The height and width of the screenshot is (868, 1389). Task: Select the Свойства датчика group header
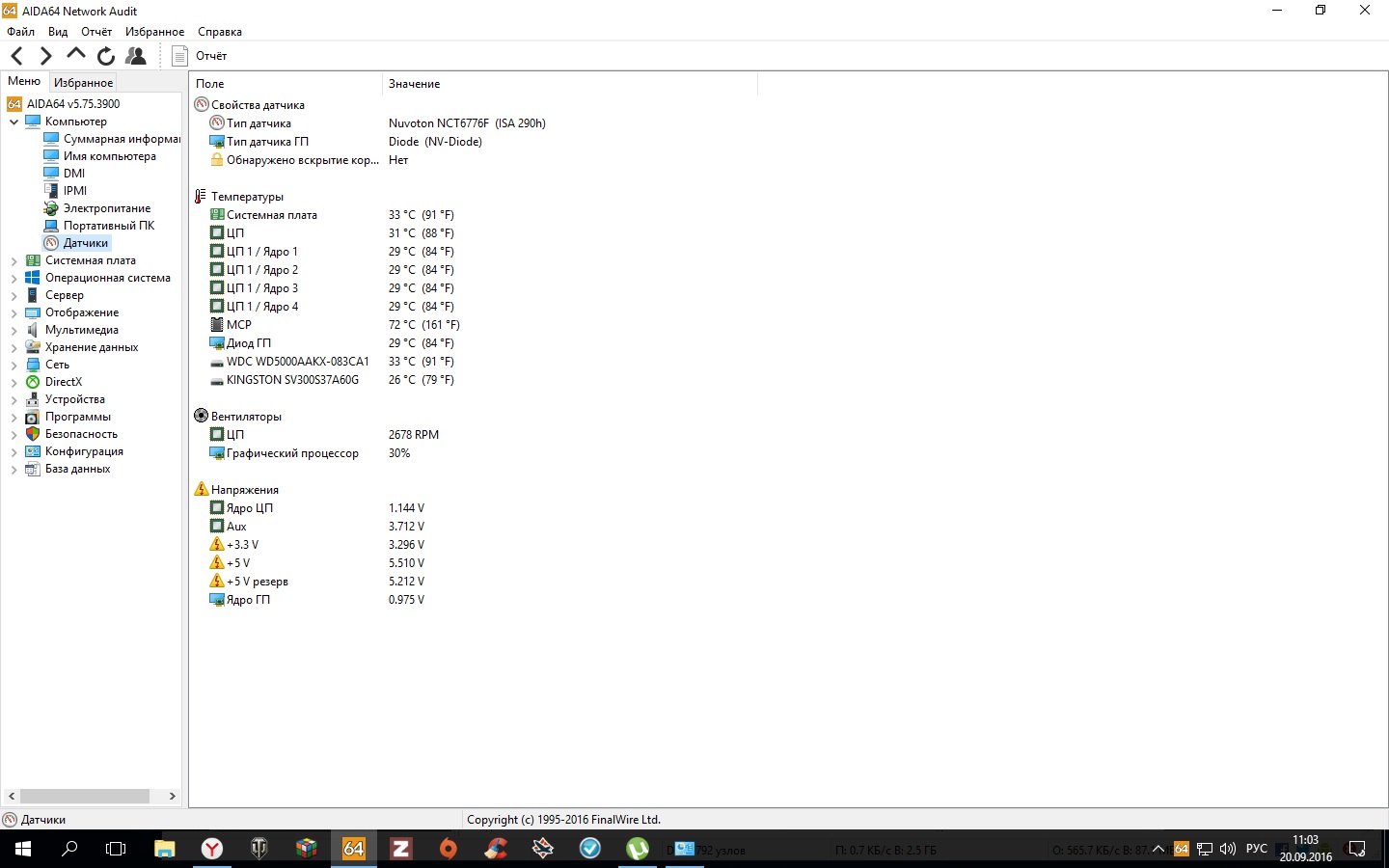pos(258,105)
